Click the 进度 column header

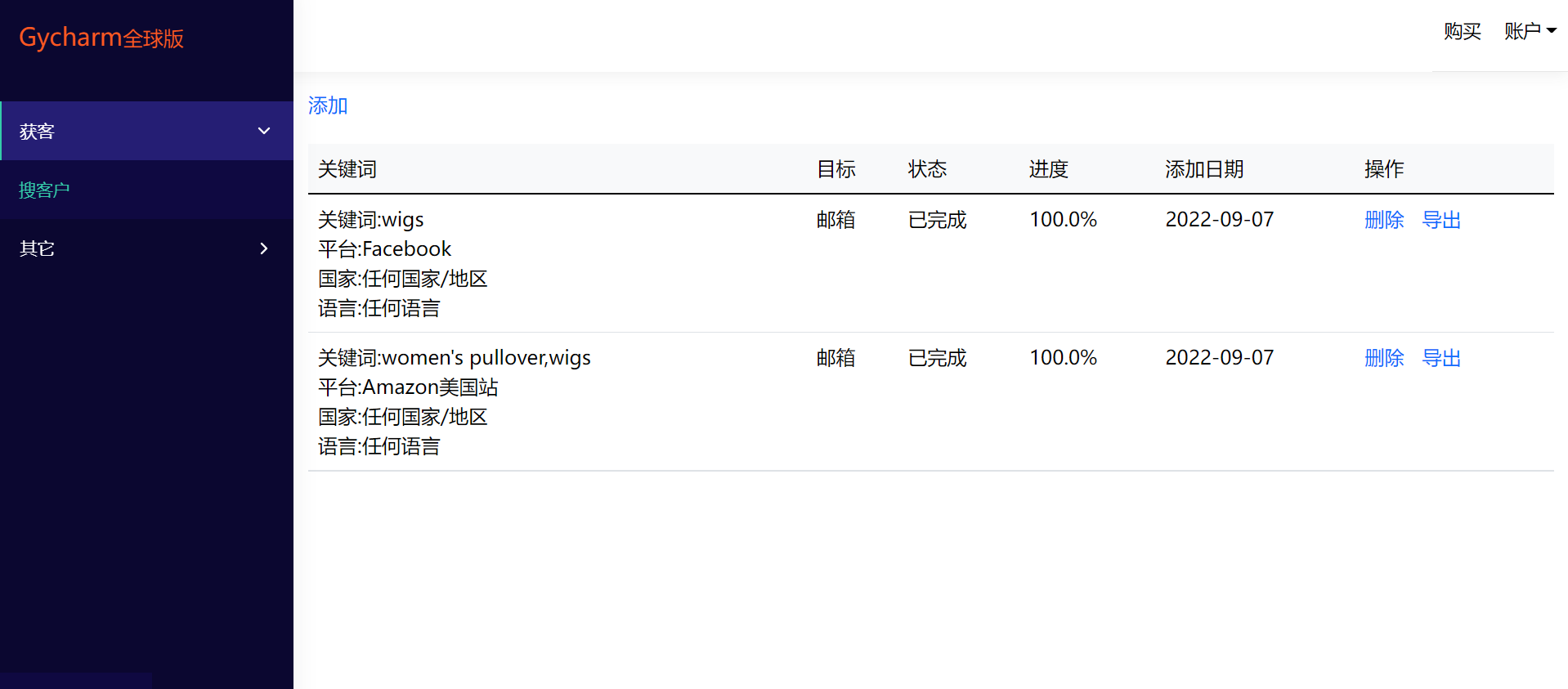(x=1048, y=169)
